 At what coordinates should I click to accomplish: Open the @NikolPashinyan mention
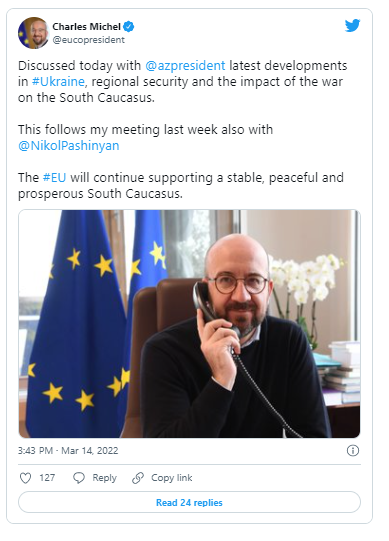click(69, 146)
